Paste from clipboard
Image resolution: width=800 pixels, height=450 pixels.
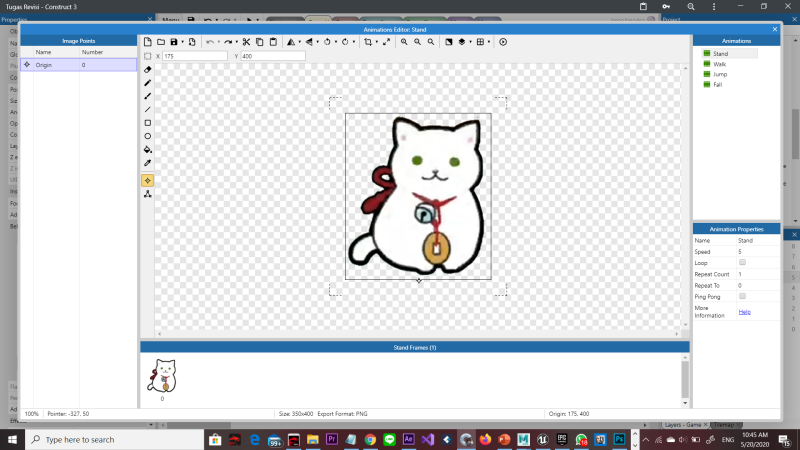click(273, 42)
